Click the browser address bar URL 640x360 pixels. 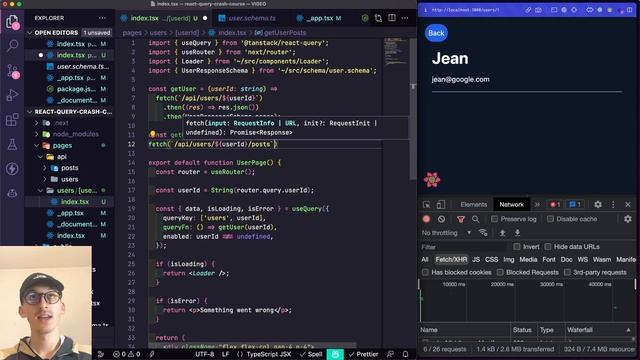pos(465,10)
